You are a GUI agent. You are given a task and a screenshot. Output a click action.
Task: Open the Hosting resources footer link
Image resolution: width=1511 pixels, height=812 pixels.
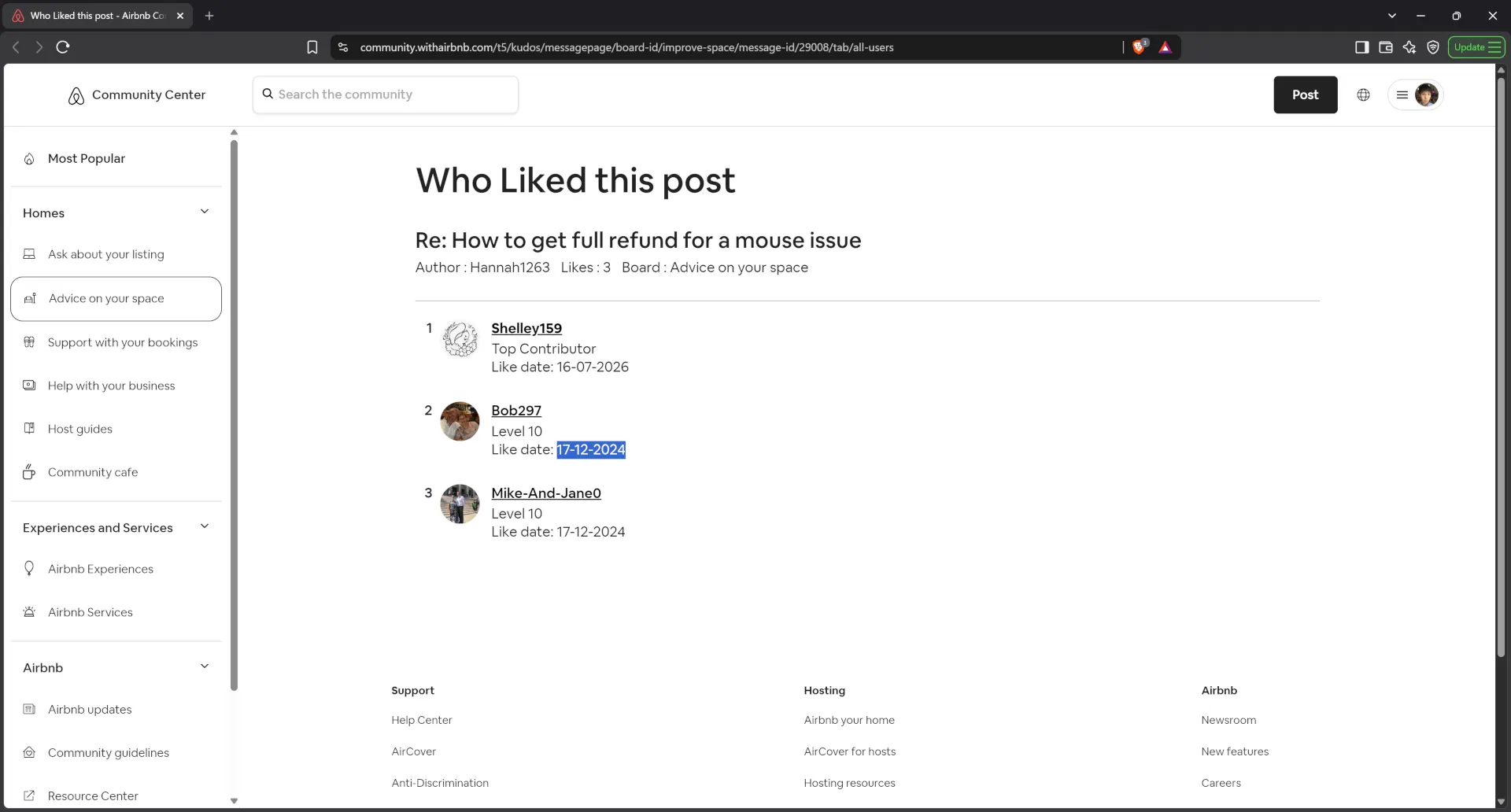click(849, 783)
